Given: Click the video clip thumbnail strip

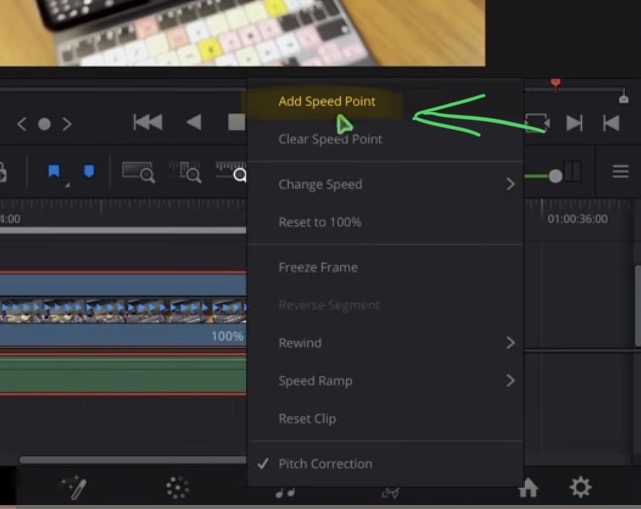Looking at the screenshot, I should point(123,311).
